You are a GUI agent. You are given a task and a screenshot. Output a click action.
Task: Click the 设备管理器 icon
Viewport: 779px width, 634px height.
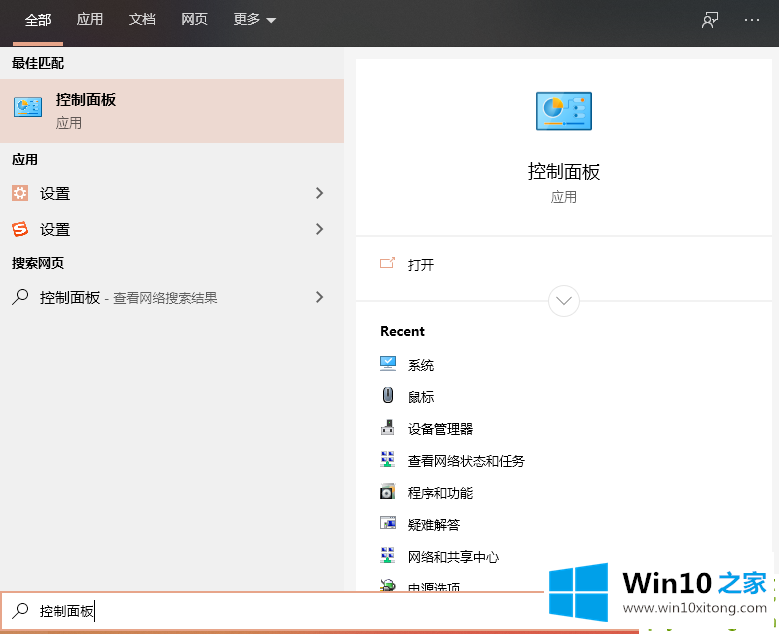(x=388, y=428)
